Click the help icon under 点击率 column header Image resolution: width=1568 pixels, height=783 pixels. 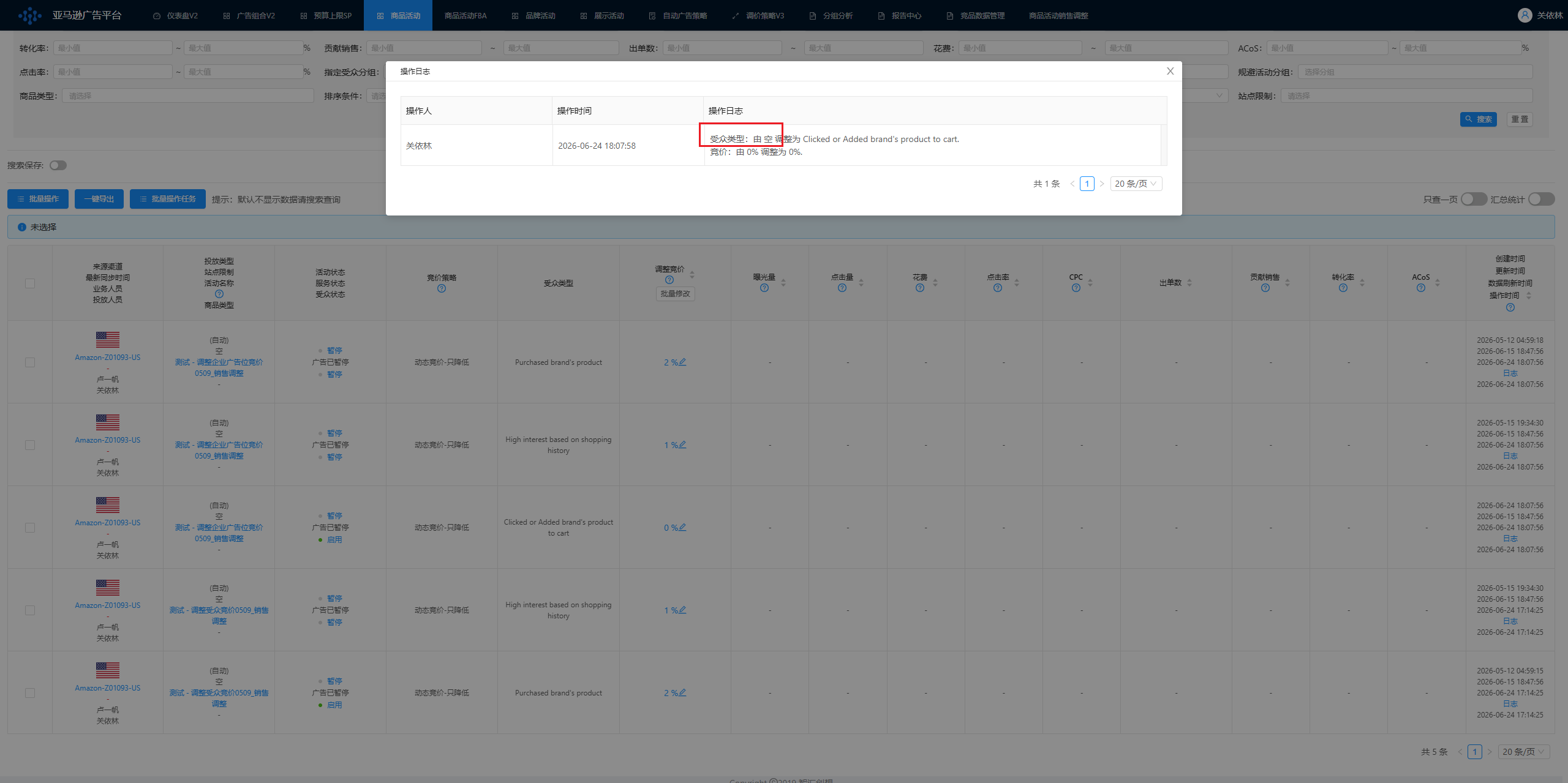[997, 288]
